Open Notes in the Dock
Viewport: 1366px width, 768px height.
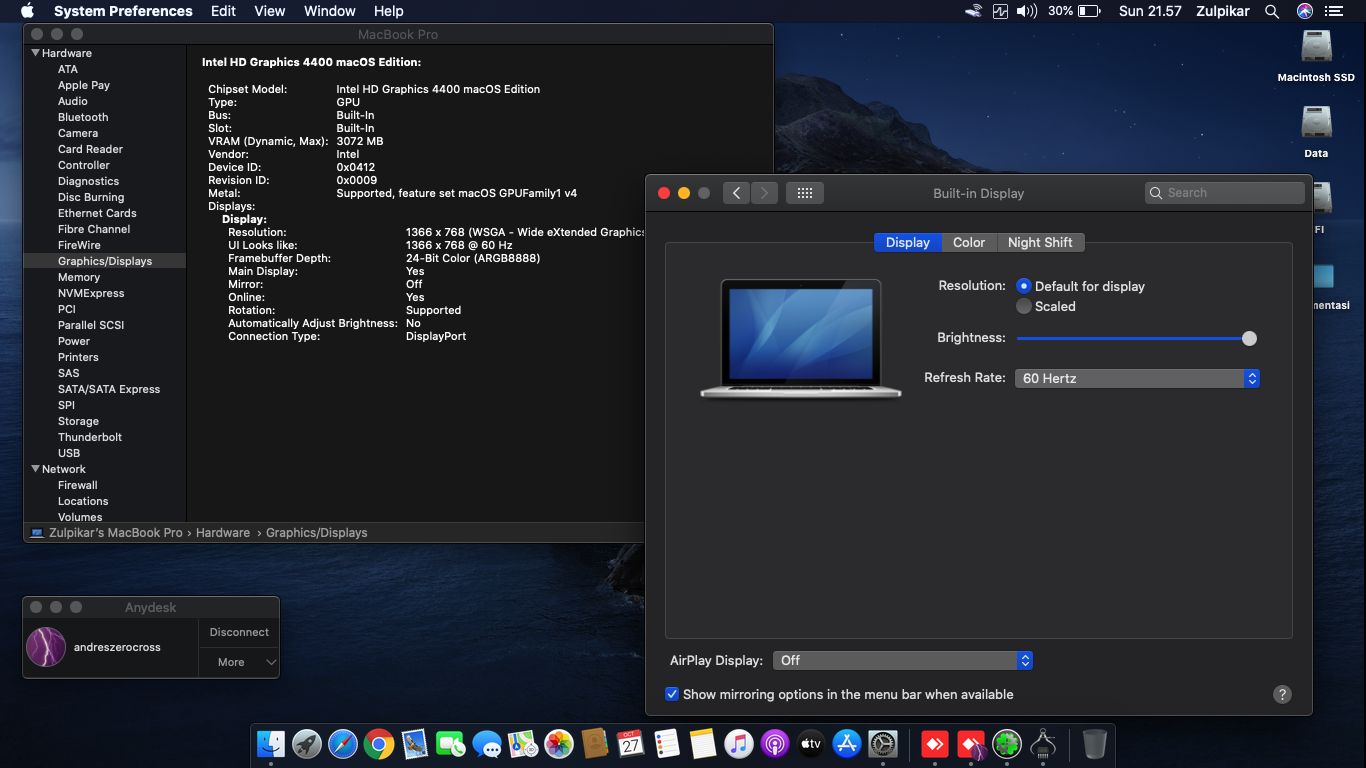tap(703, 744)
